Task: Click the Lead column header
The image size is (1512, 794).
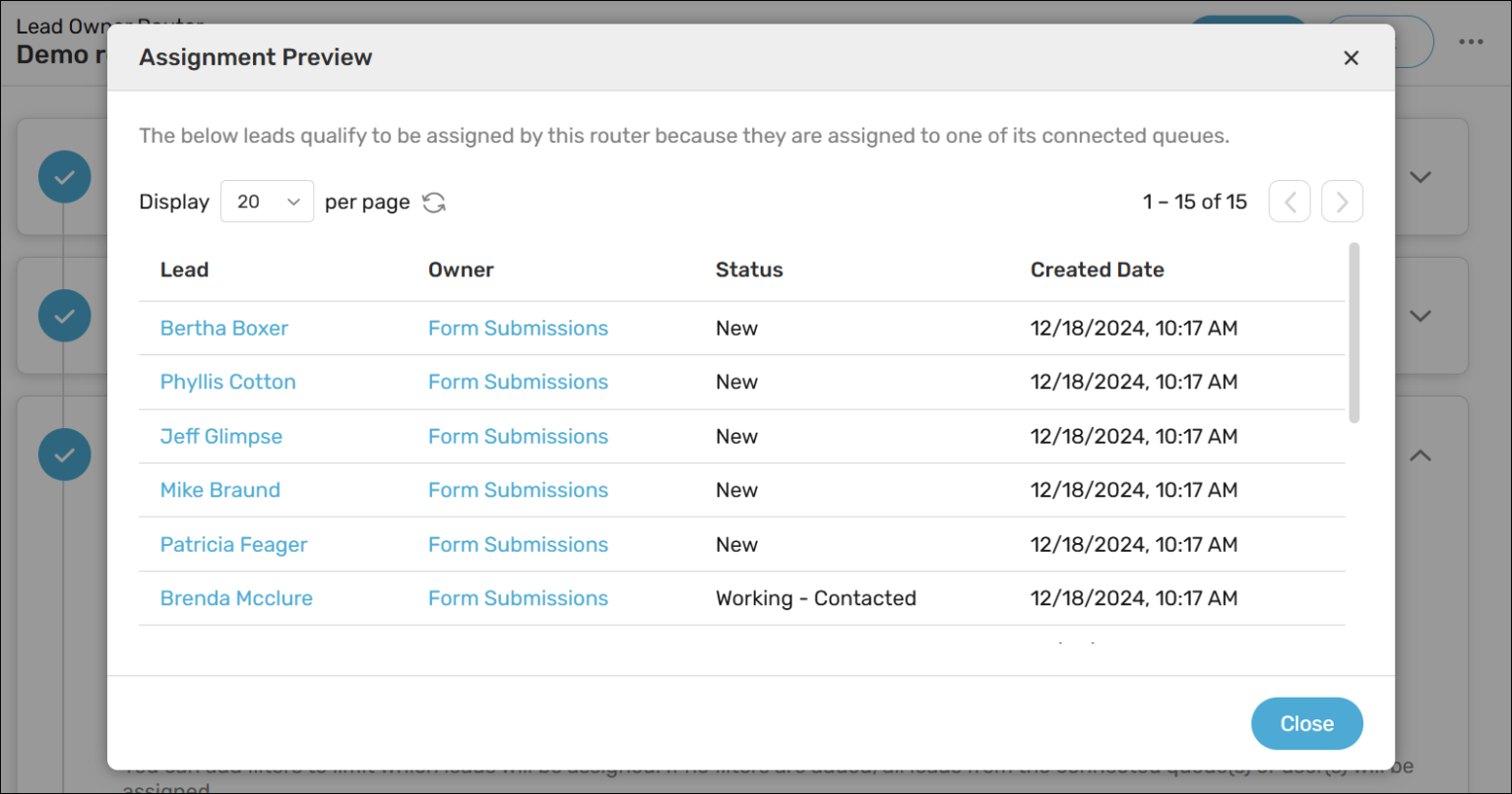Action: coord(184,271)
